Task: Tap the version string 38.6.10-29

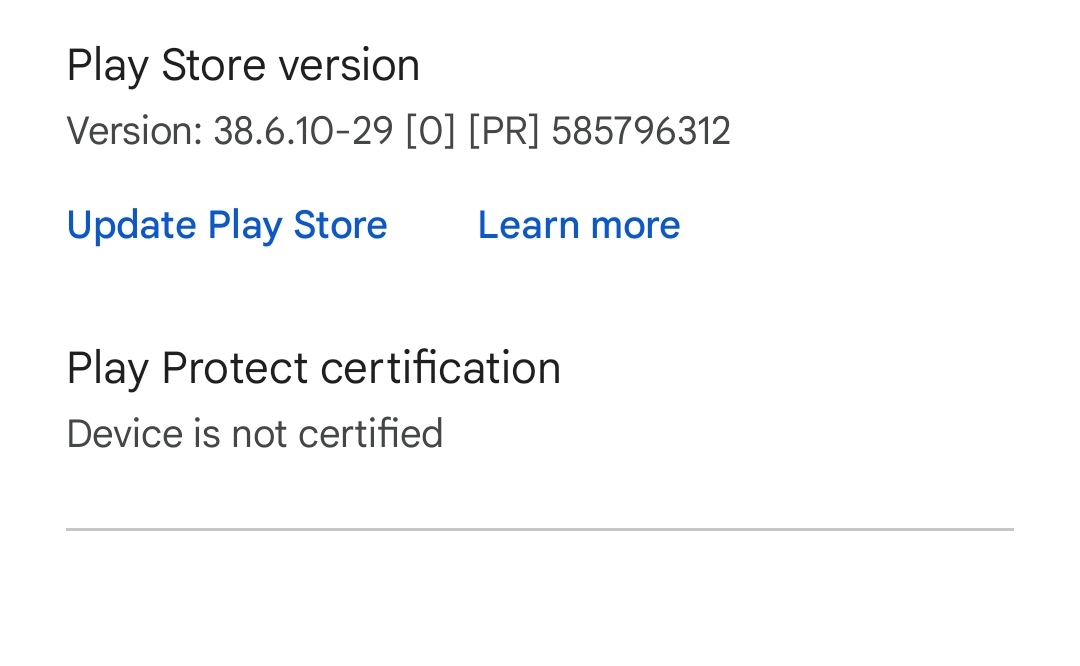Action: pos(303,132)
